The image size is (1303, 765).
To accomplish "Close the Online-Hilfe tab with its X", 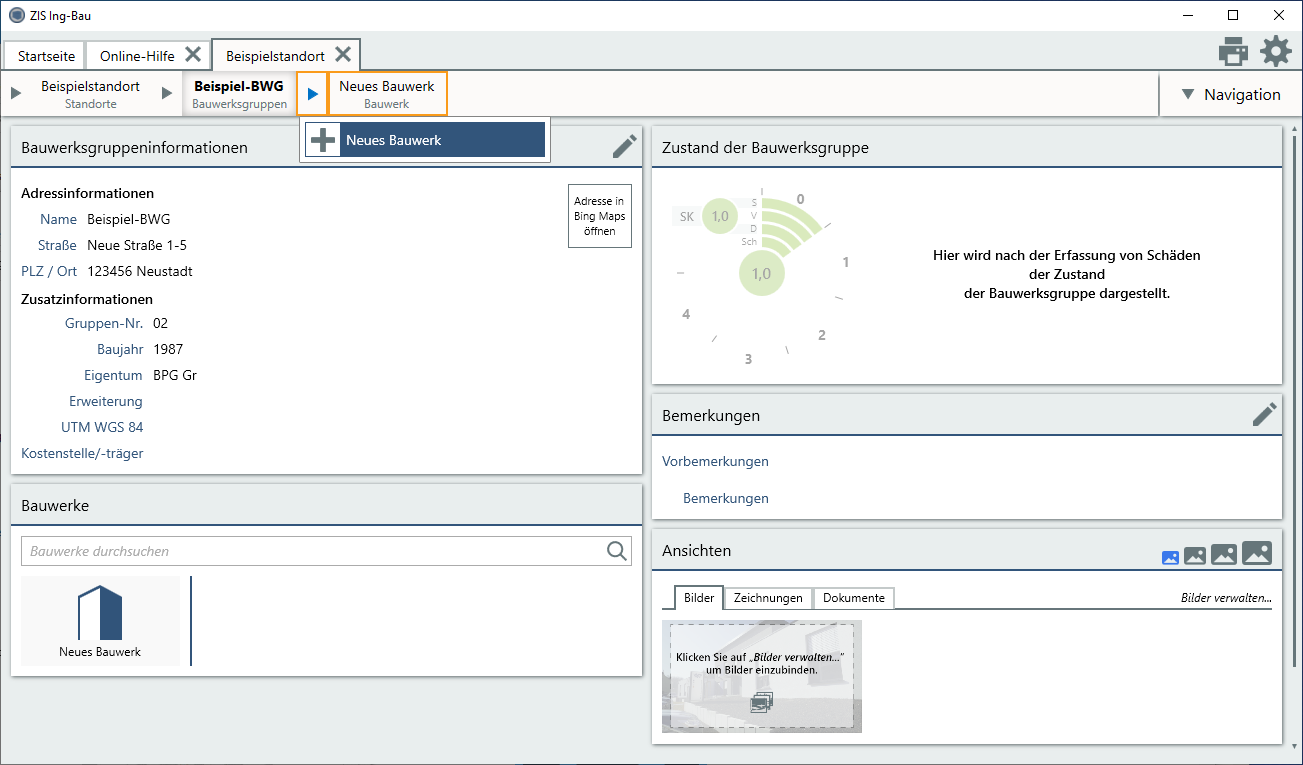I will 193,54.
